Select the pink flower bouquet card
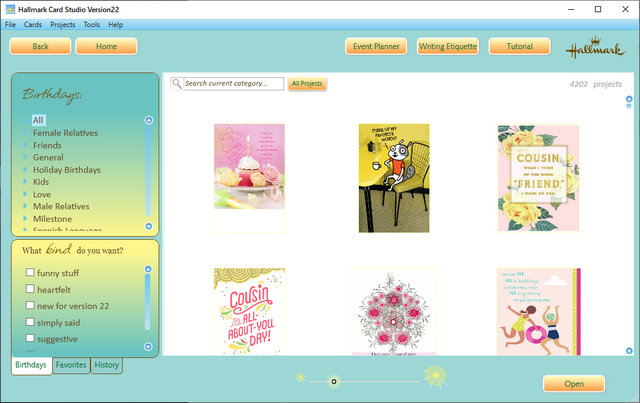This screenshot has width=640, height=403. coord(394,311)
